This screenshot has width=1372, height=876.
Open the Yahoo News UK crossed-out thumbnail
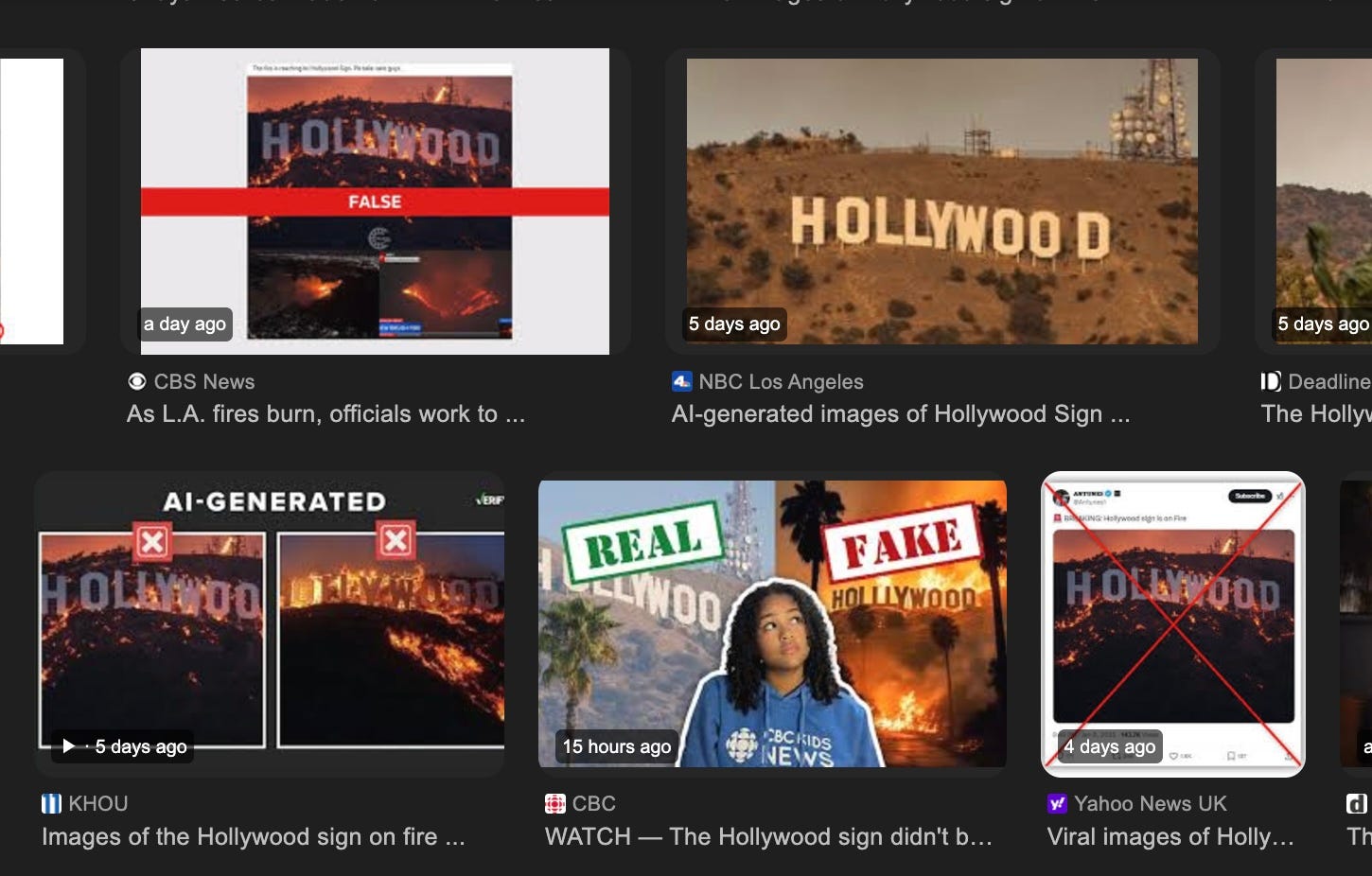tap(1173, 624)
